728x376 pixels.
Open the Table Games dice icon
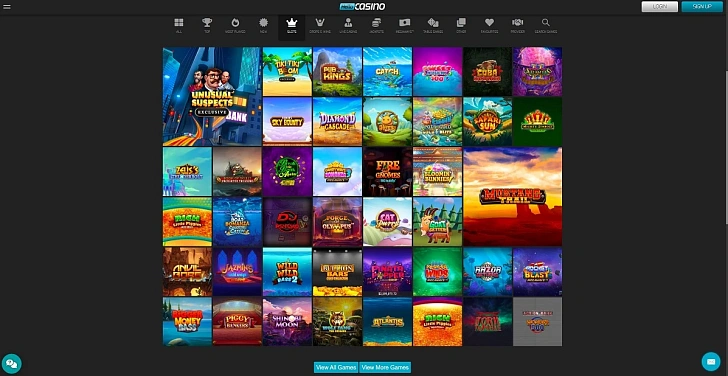[433, 26]
